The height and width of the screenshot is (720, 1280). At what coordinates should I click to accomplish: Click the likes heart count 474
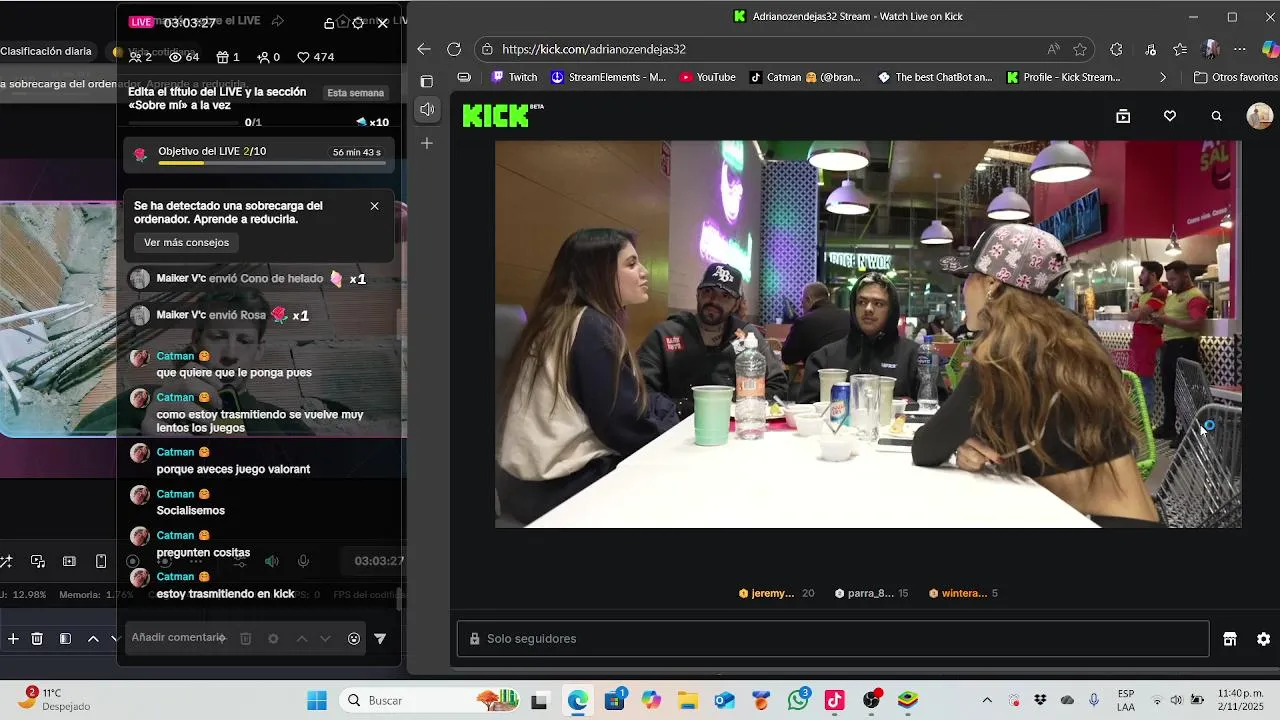tap(316, 57)
